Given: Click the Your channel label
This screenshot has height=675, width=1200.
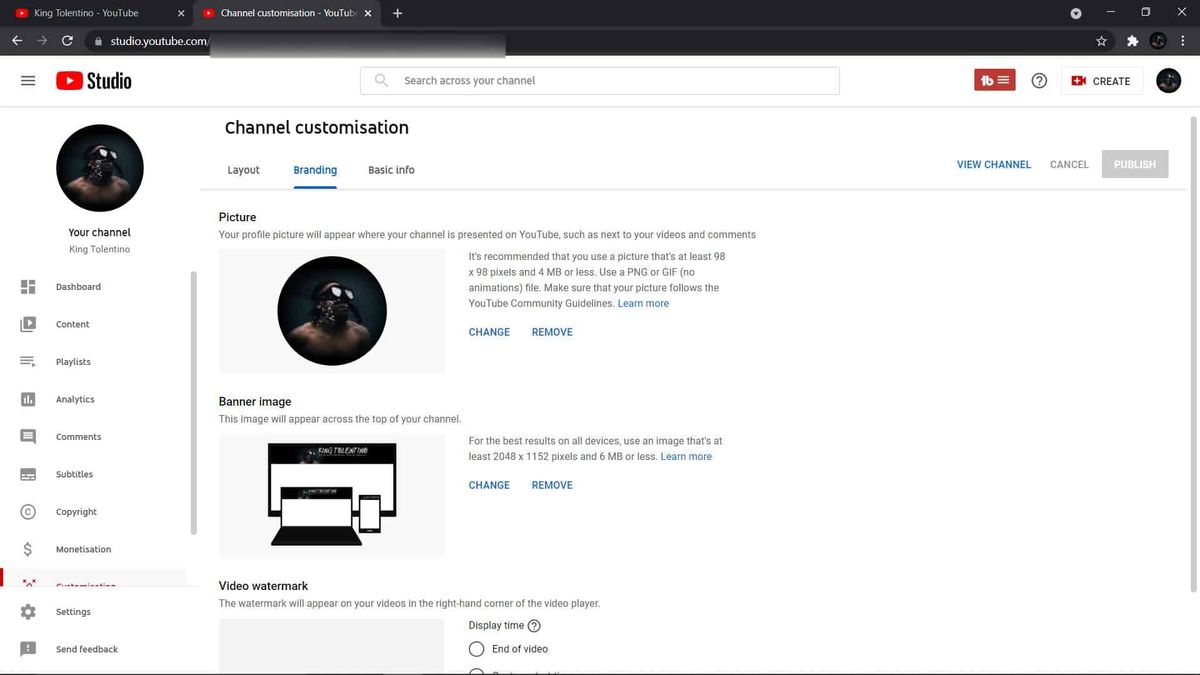Looking at the screenshot, I should click(100, 232).
